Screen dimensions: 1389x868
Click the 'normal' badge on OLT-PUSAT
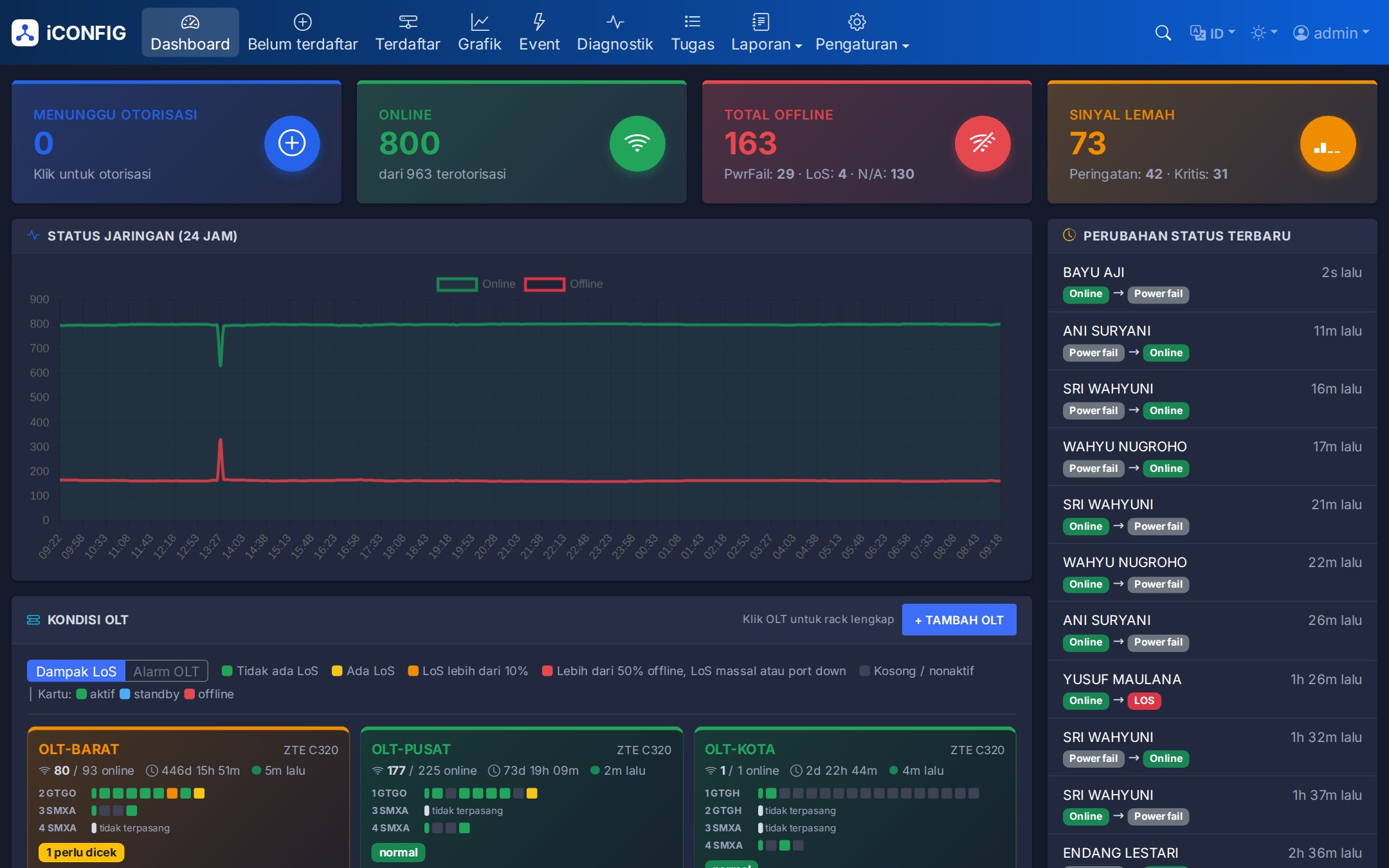pyautogui.click(x=398, y=853)
